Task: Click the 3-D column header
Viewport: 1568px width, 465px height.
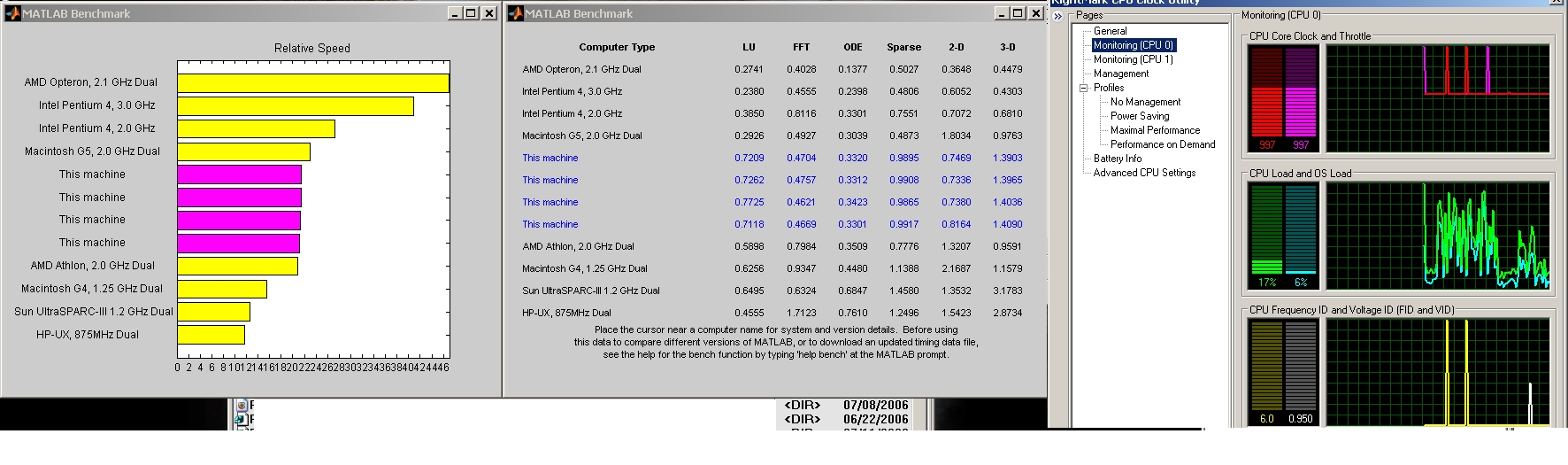Action: tap(1008, 47)
